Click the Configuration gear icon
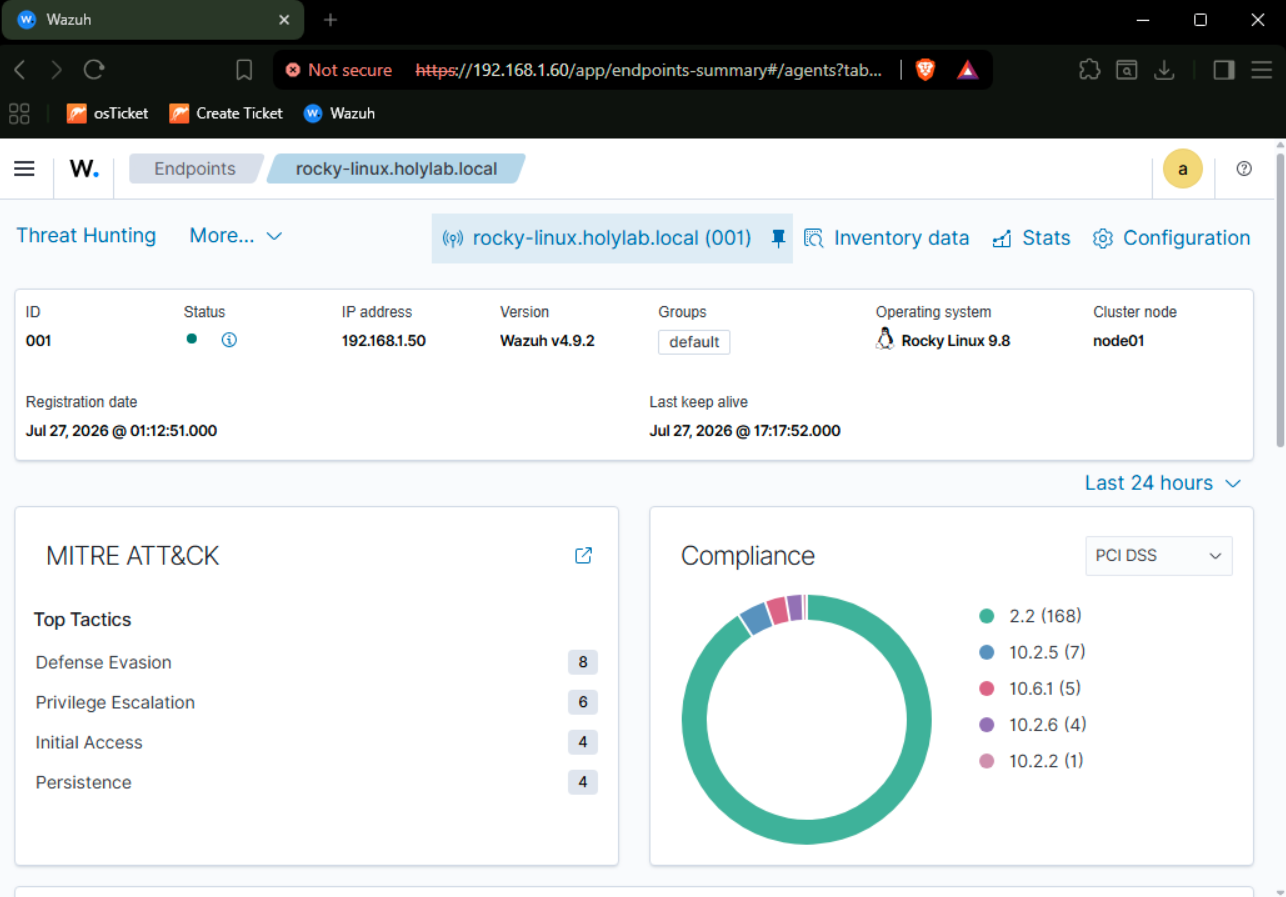This screenshot has width=1286, height=897. (1103, 239)
